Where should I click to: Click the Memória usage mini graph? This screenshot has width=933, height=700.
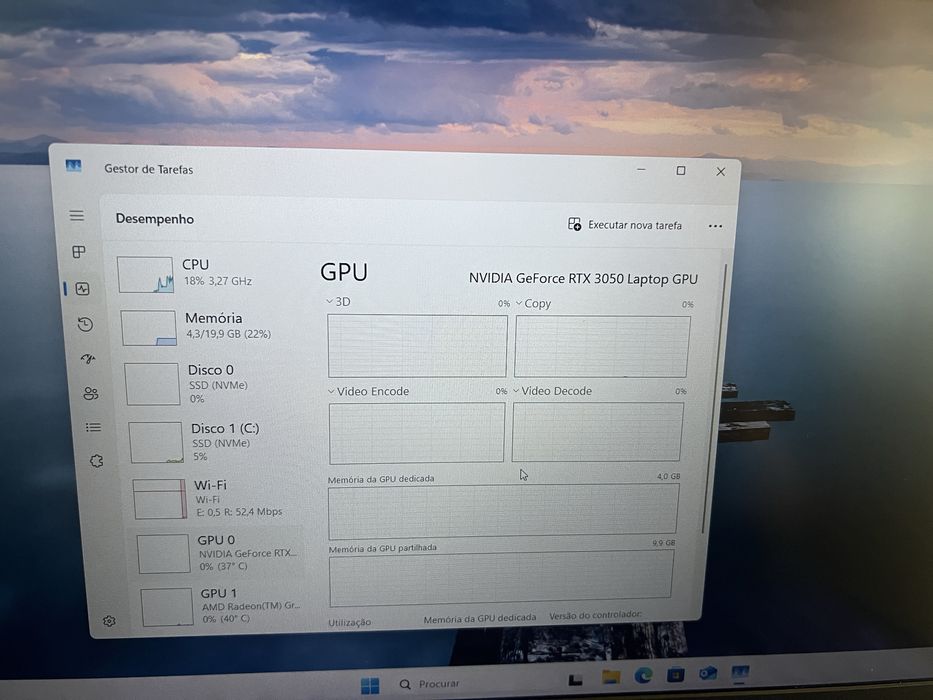[x=149, y=328]
